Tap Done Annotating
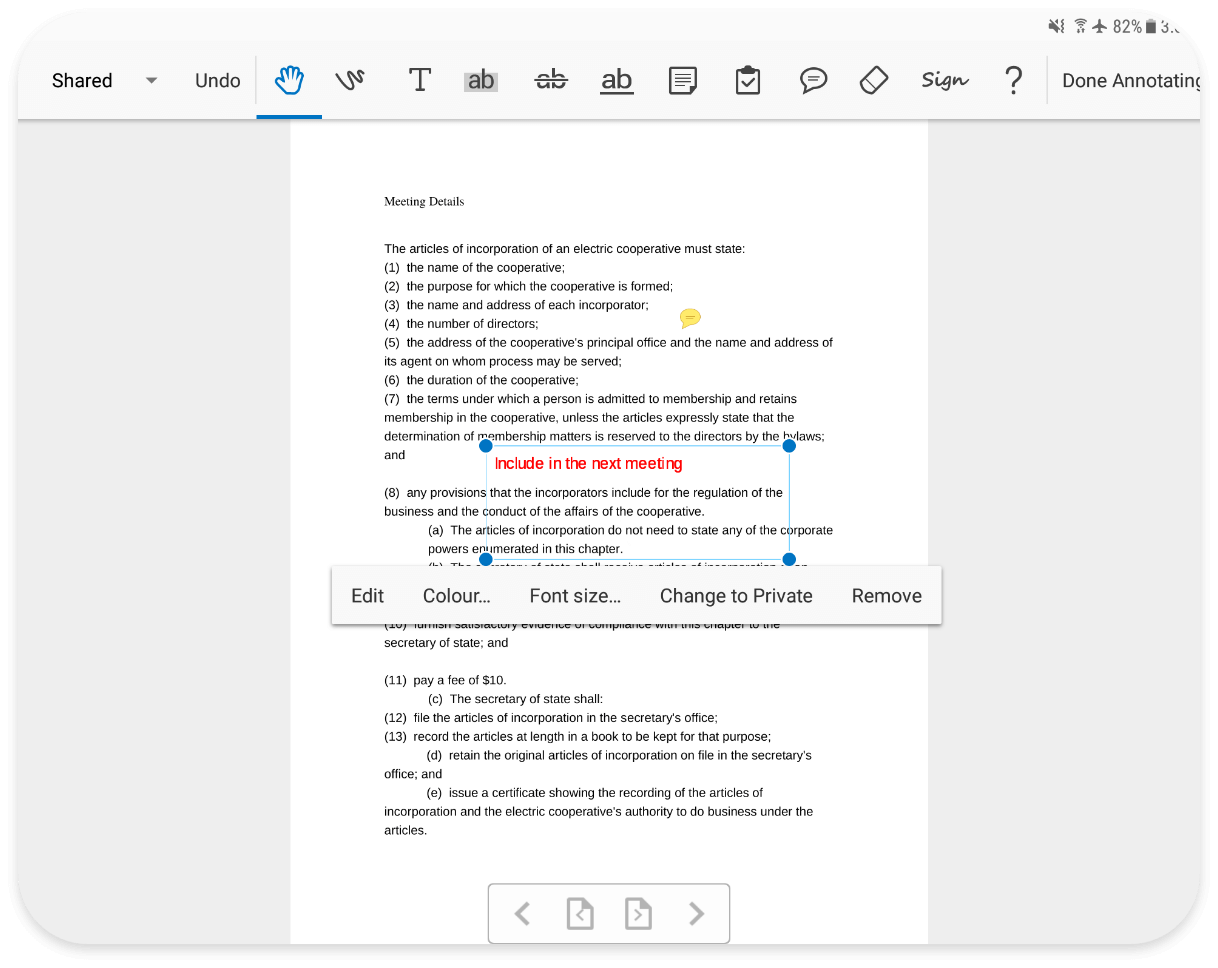Image resolution: width=1218 pixels, height=968 pixels. tap(1130, 80)
